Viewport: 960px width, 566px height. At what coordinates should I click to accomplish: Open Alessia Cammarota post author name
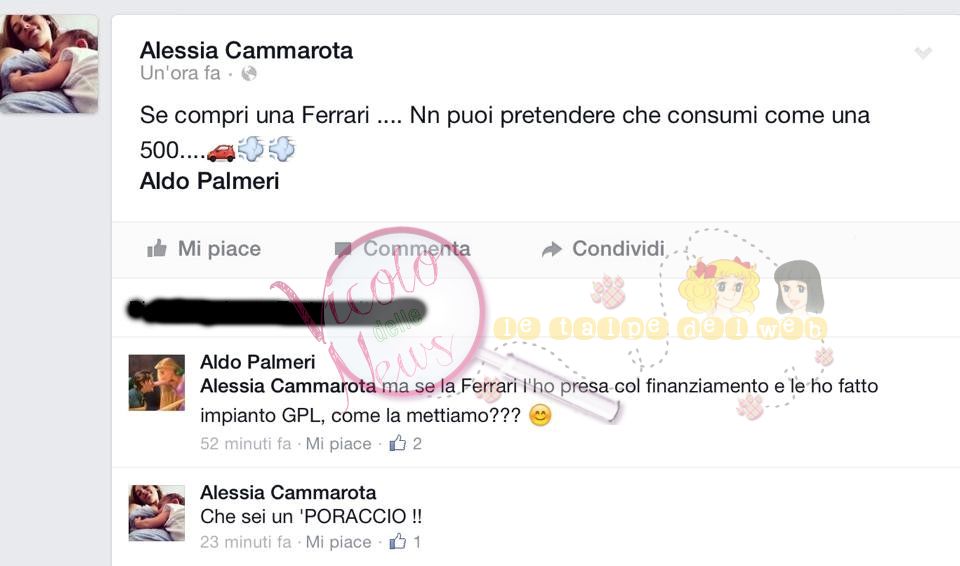[246, 50]
